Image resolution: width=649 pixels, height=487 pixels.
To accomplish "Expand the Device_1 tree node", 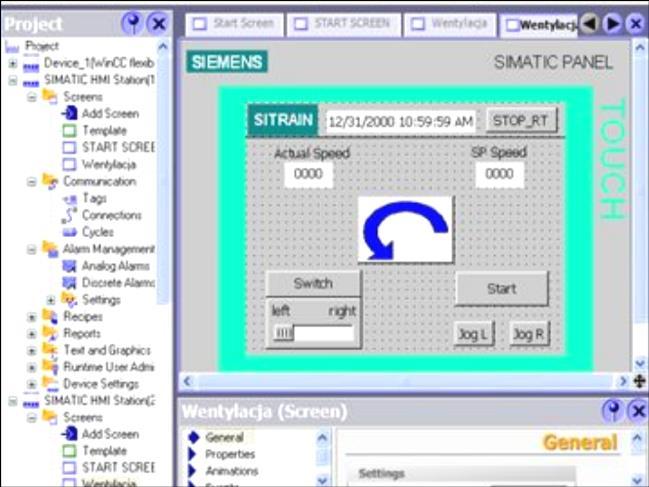I will (x=12, y=64).
